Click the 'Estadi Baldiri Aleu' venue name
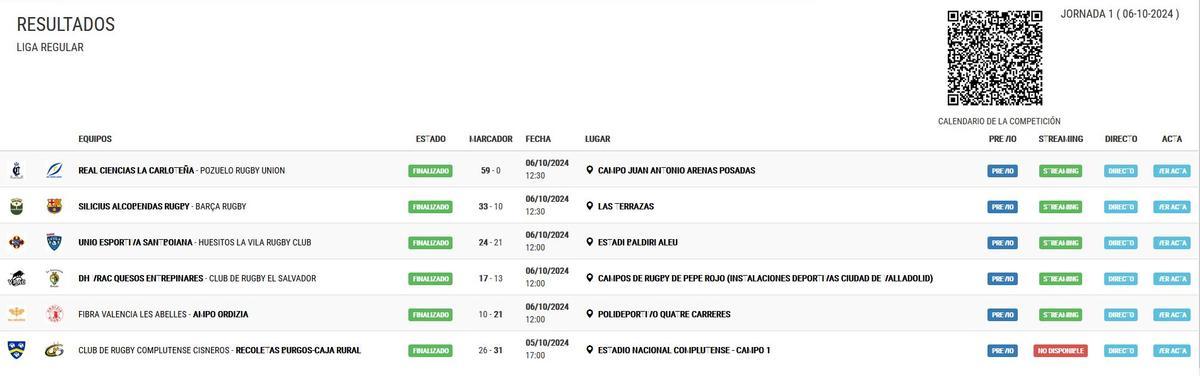This screenshot has height=376, width=1200. (638, 242)
